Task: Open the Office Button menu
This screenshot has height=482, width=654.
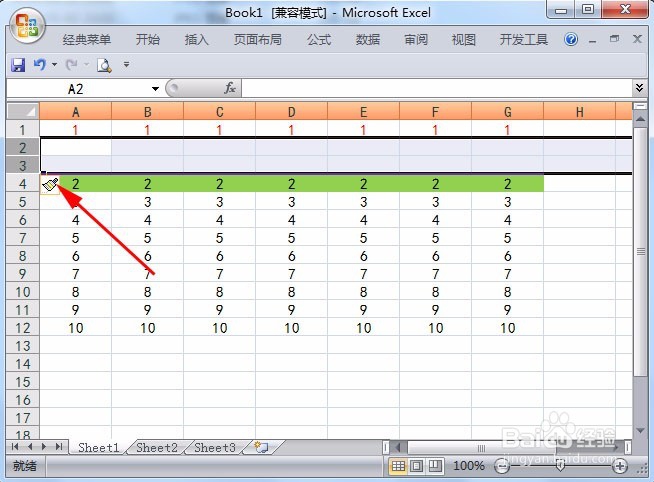Action: click(x=27, y=27)
